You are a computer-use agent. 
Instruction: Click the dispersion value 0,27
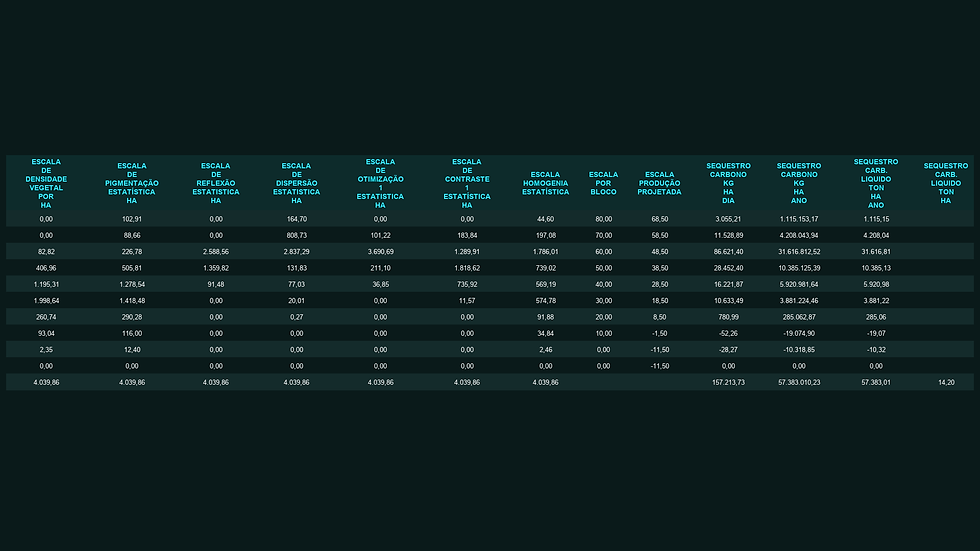click(296, 317)
